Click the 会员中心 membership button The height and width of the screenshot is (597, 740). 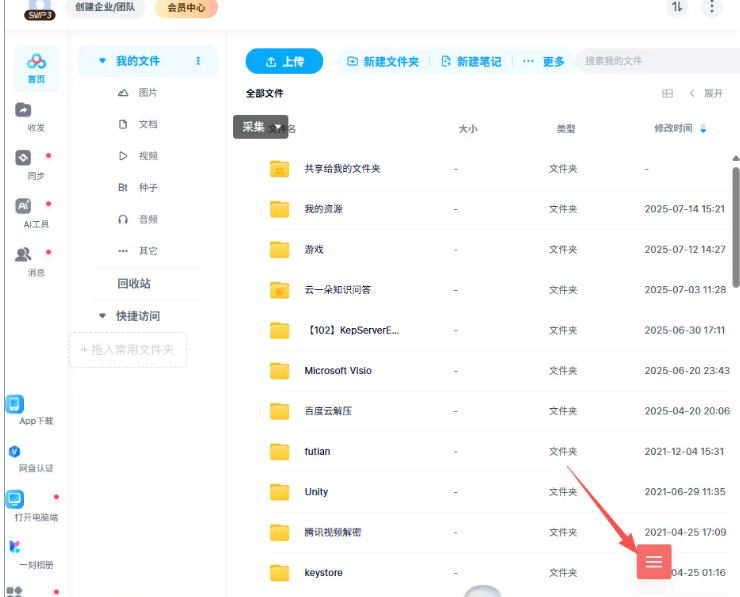click(x=186, y=8)
